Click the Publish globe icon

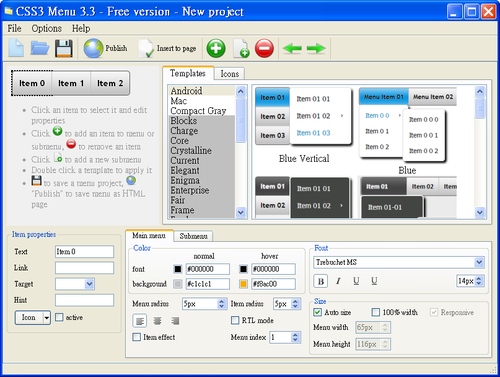coord(93,48)
